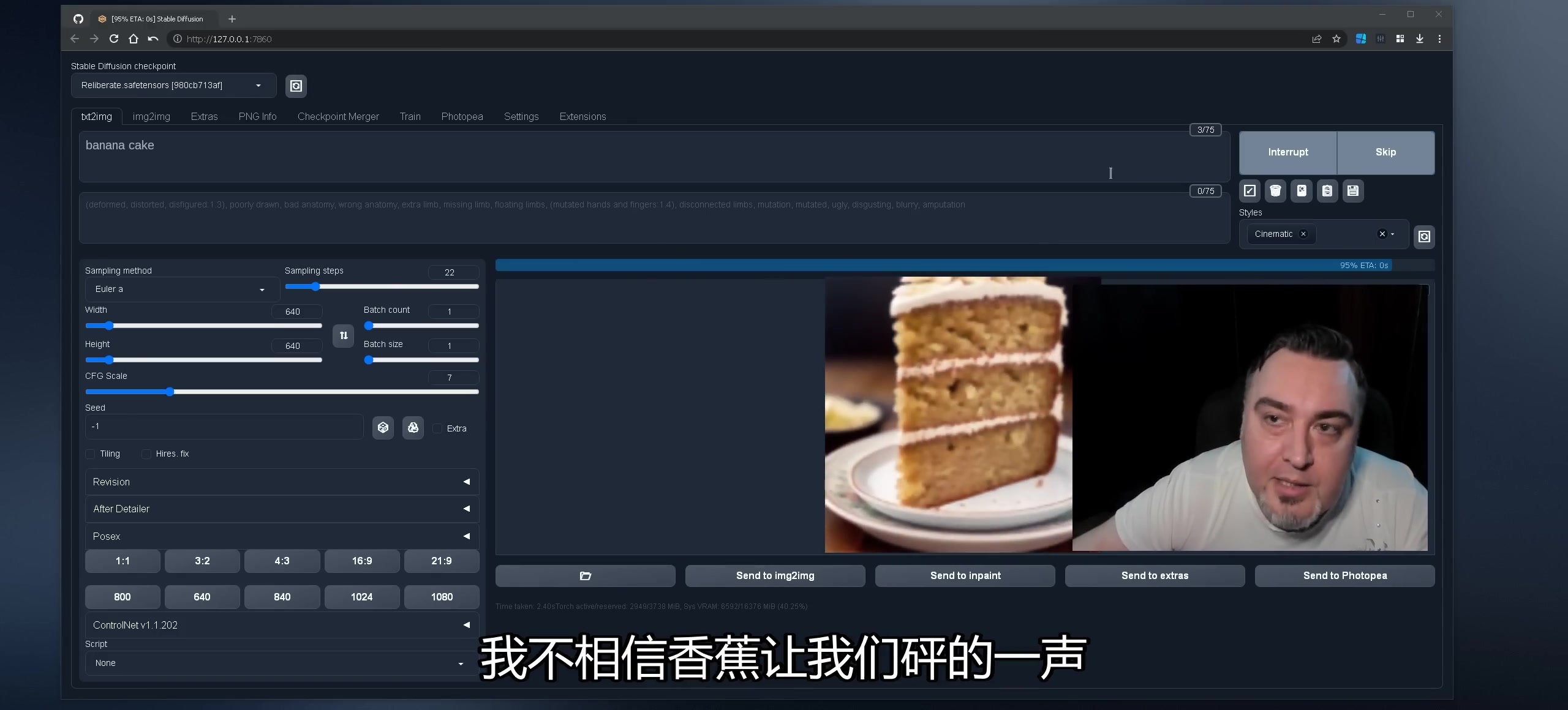Open the Extensions tab

(582, 116)
